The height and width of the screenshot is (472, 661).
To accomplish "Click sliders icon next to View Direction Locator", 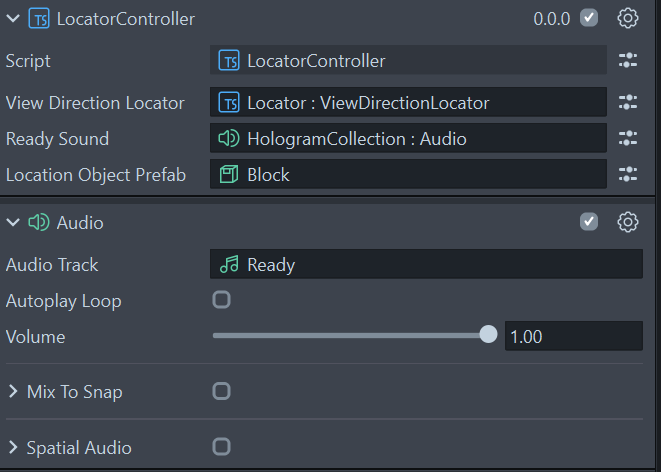I will [x=628, y=102].
